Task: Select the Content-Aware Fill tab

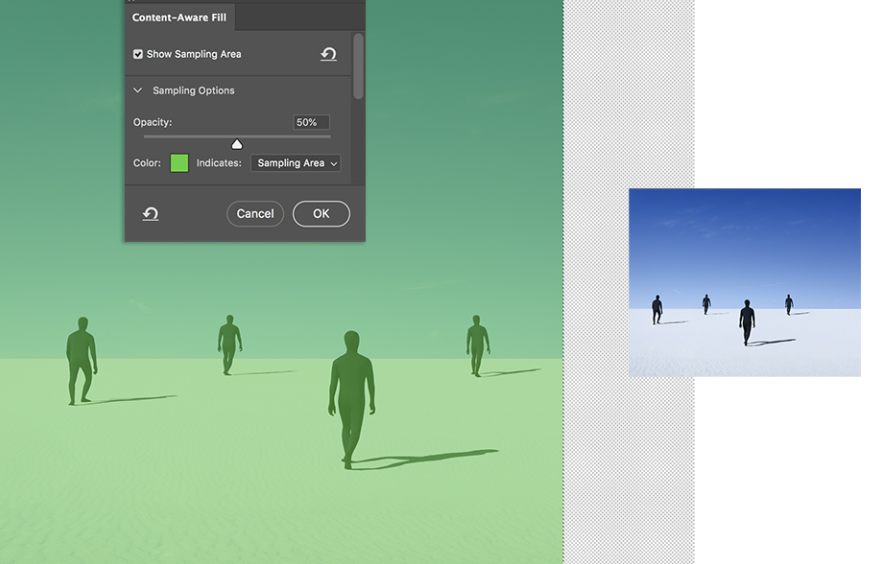Action: 179,17
